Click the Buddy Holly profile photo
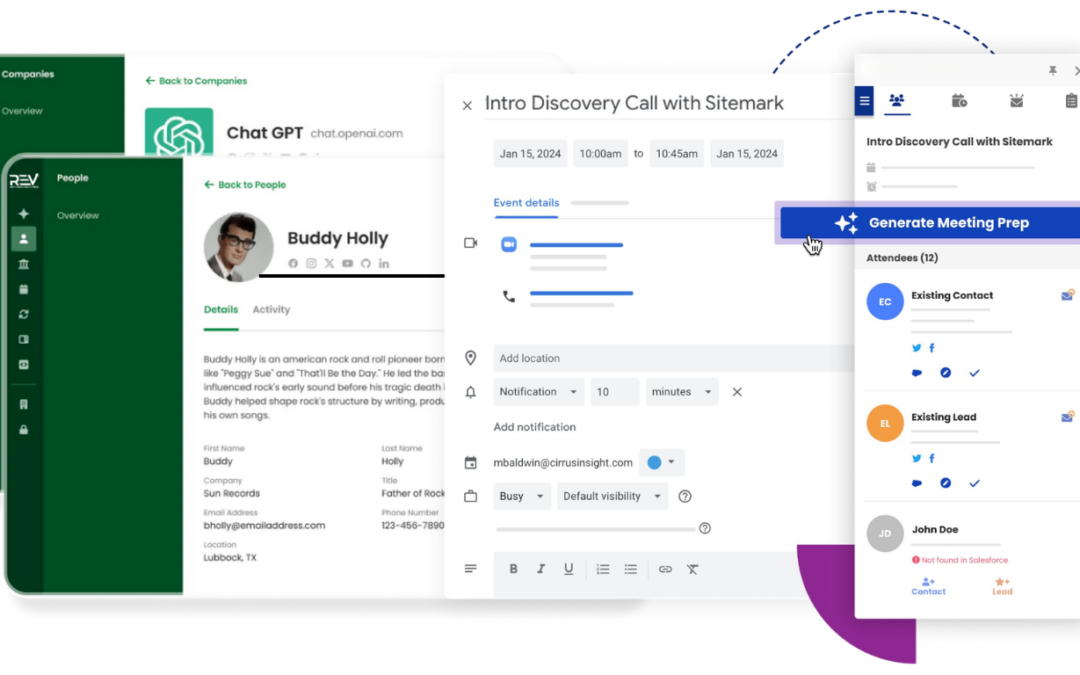 pyautogui.click(x=238, y=247)
